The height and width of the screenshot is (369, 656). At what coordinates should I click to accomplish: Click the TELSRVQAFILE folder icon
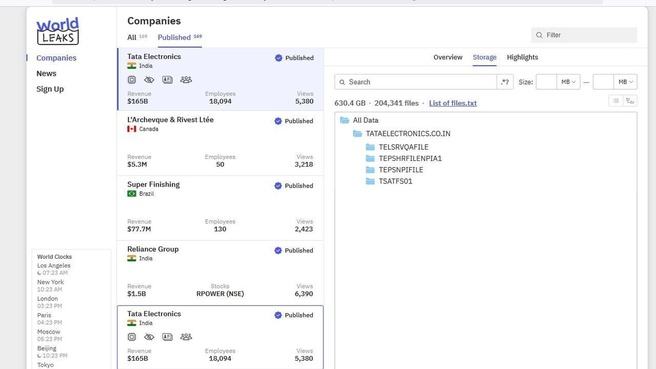point(370,147)
